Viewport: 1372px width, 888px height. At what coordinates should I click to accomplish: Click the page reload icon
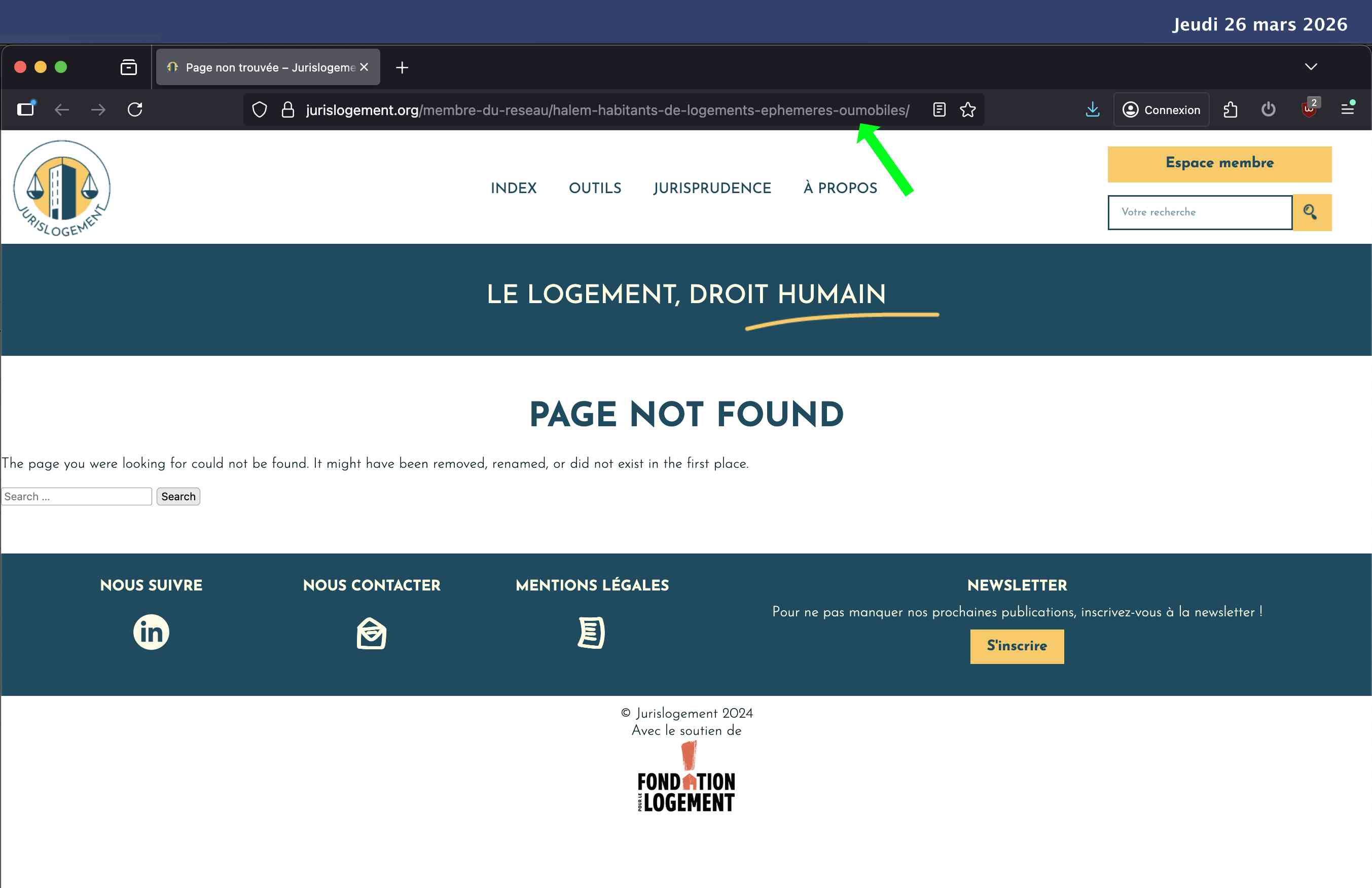click(135, 109)
